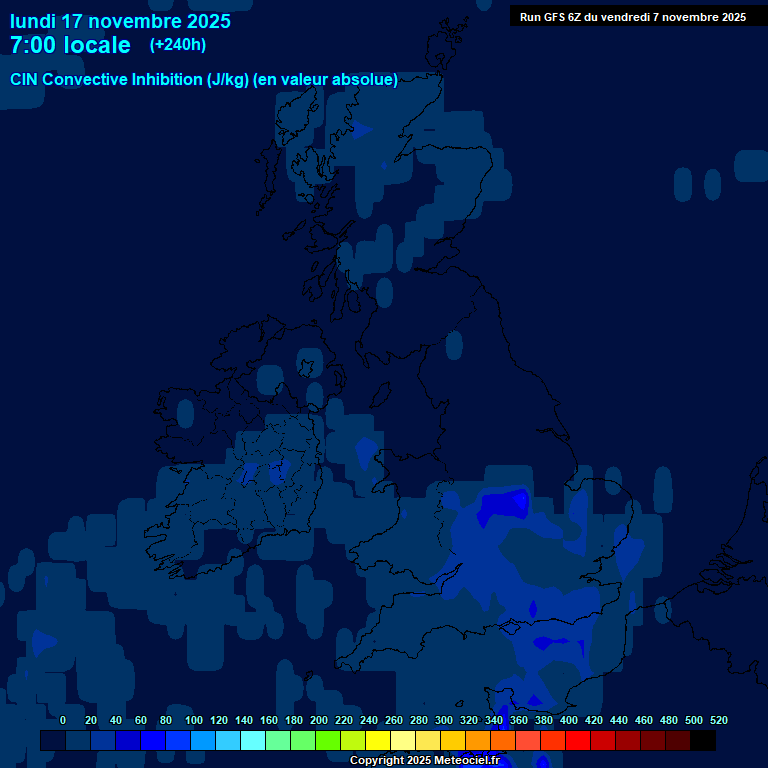Screen dimensions: 768x768
Task: Click the orange swatch below 320-340
Action: pyautogui.click(x=477, y=741)
